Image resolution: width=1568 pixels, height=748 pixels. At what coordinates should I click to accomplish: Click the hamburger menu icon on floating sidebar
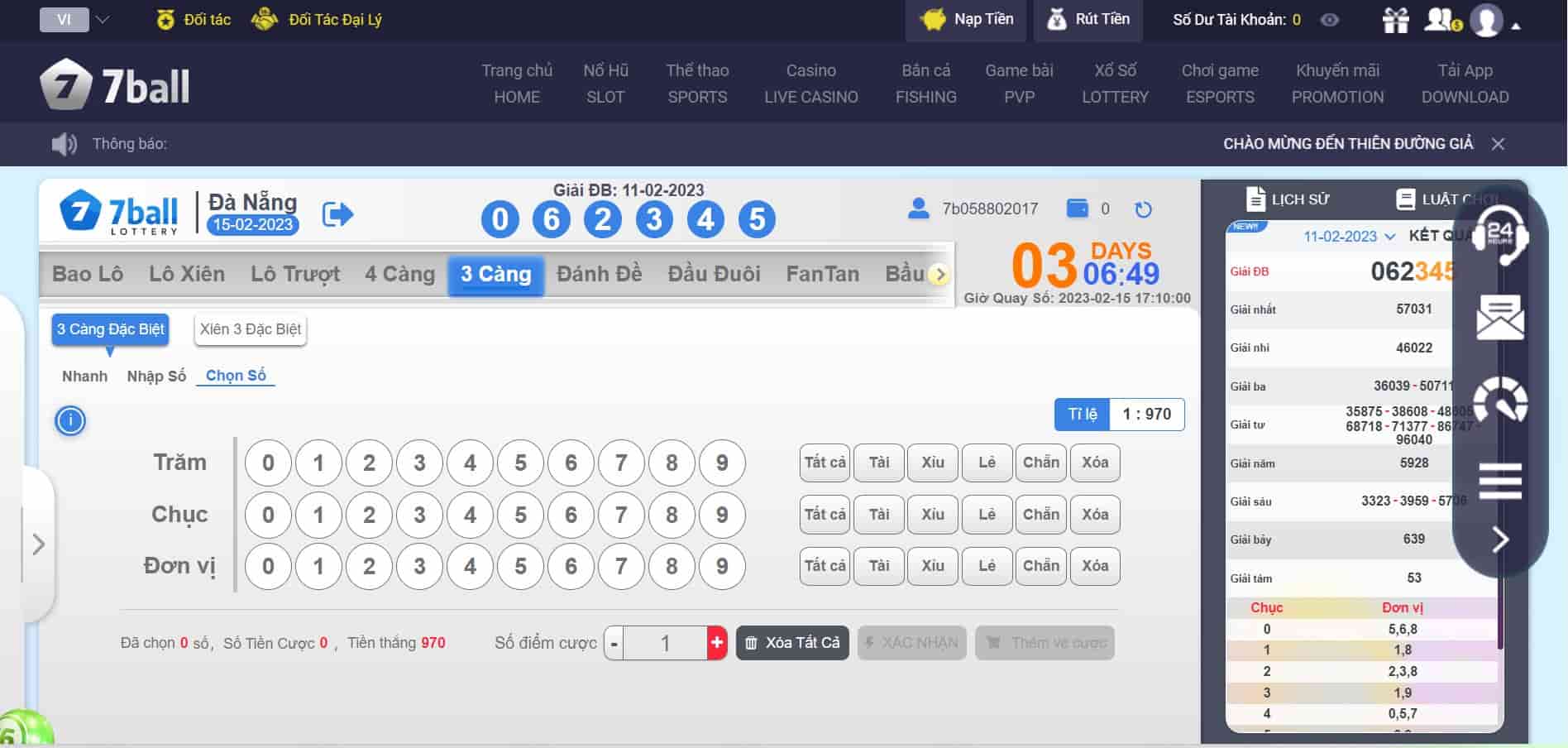pyautogui.click(x=1501, y=478)
